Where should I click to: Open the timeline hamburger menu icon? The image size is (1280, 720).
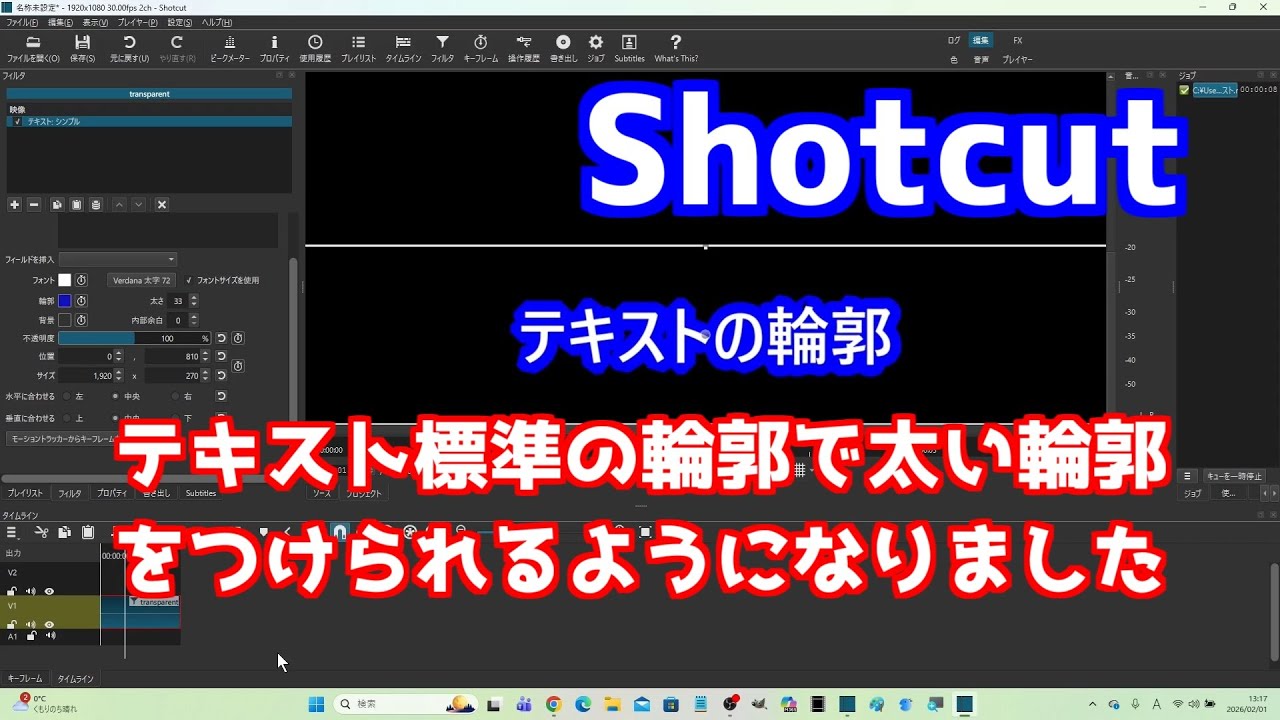coord(12,532)
